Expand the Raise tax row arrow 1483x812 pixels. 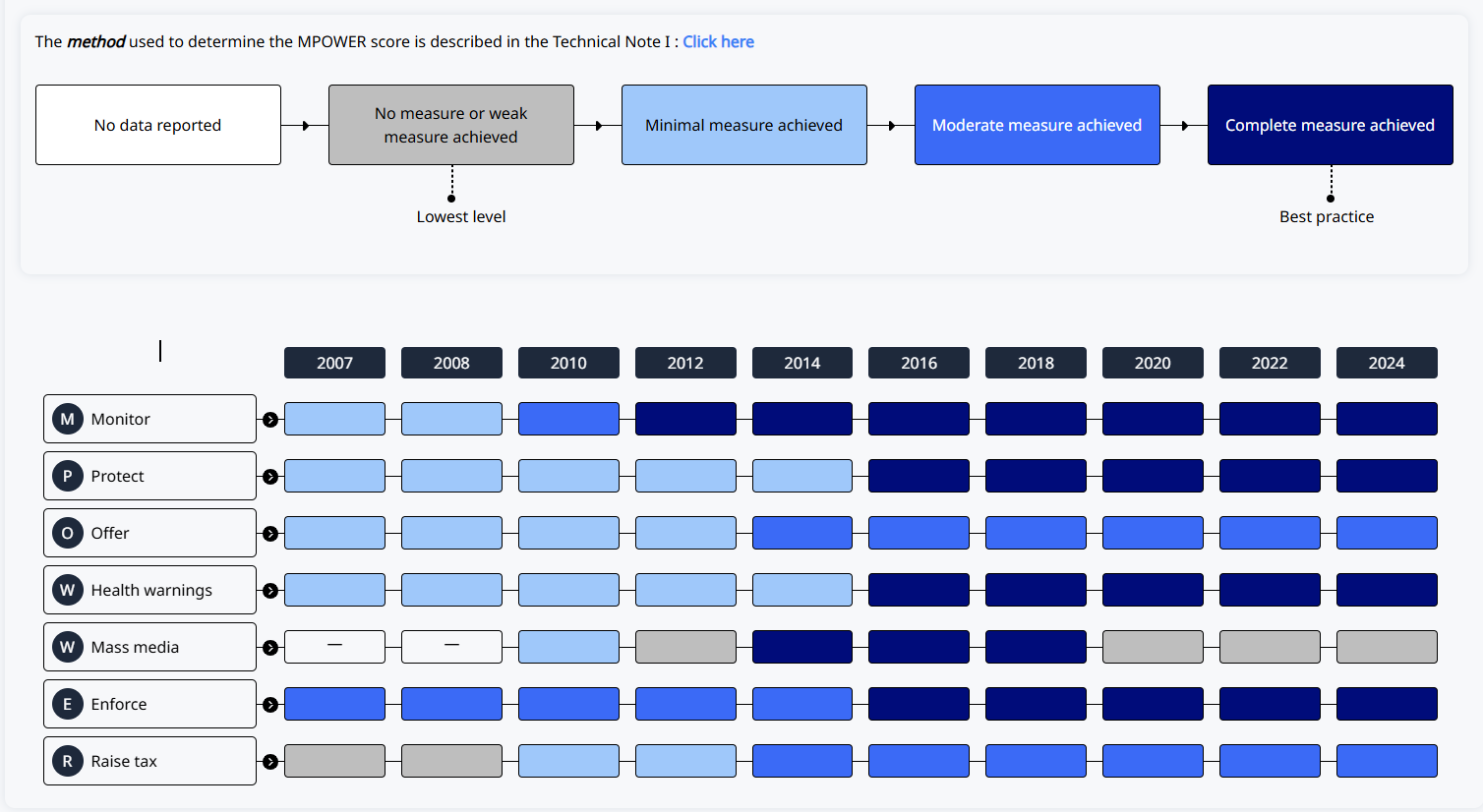(x=270, y=762)
